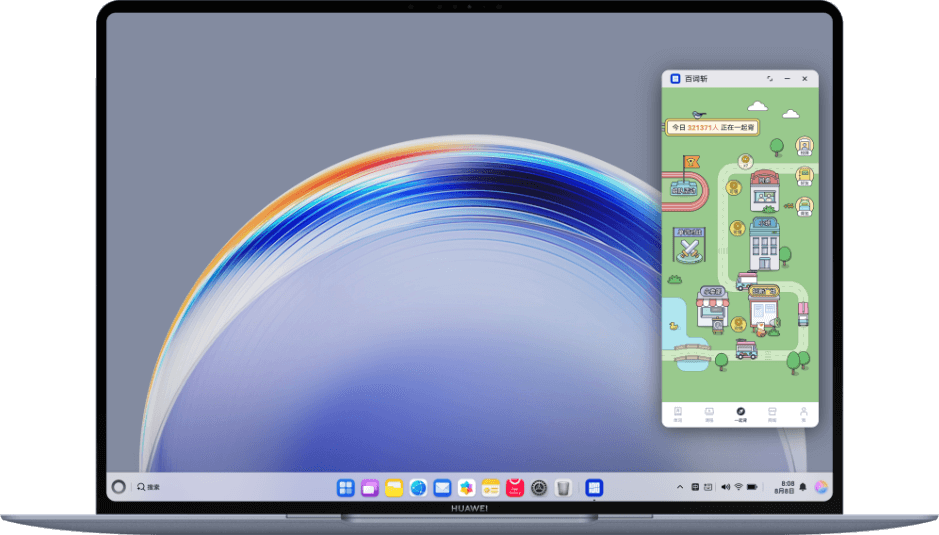Screen dimensions: 939x535
Task: Click the gold coin left of the red-roof building
Action: (734, 188)
